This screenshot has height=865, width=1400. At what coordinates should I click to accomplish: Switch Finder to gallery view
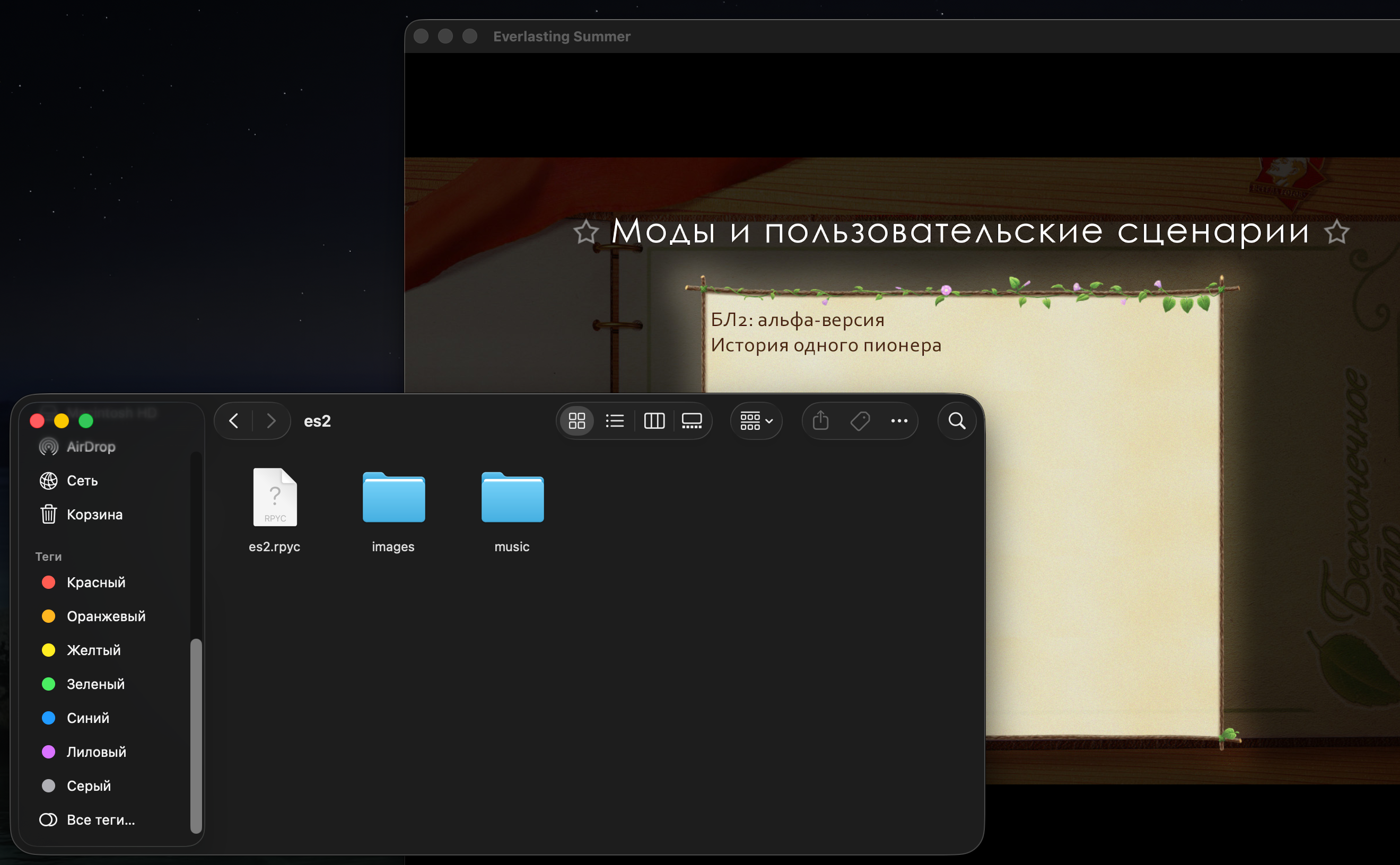692,421
